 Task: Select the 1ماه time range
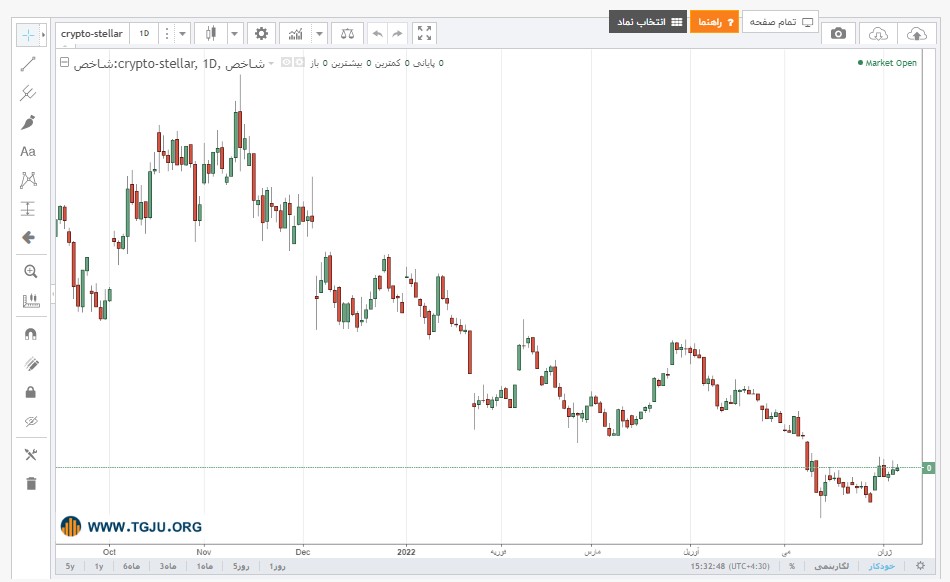205,566
